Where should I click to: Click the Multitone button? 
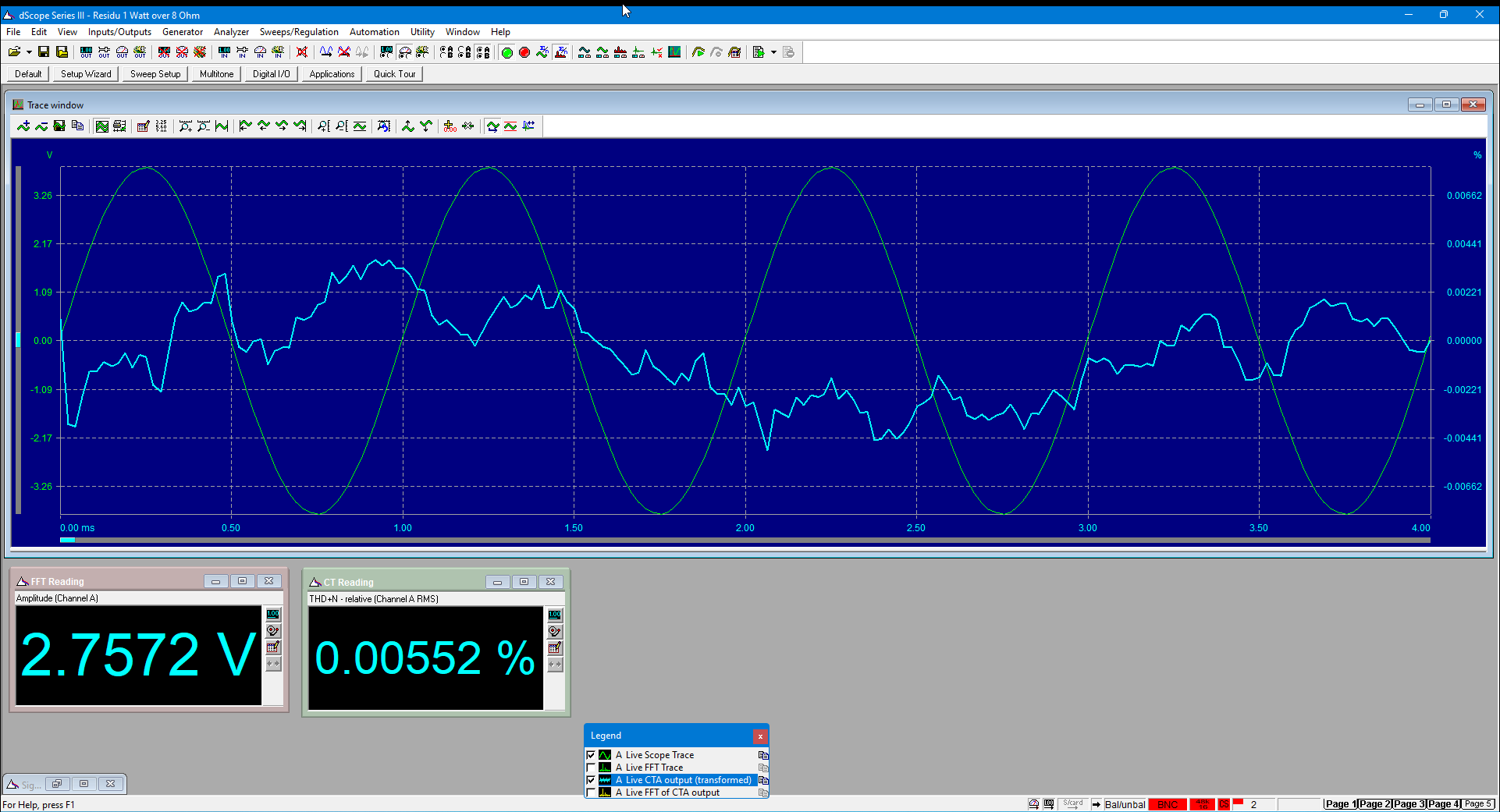click(216, 74)
